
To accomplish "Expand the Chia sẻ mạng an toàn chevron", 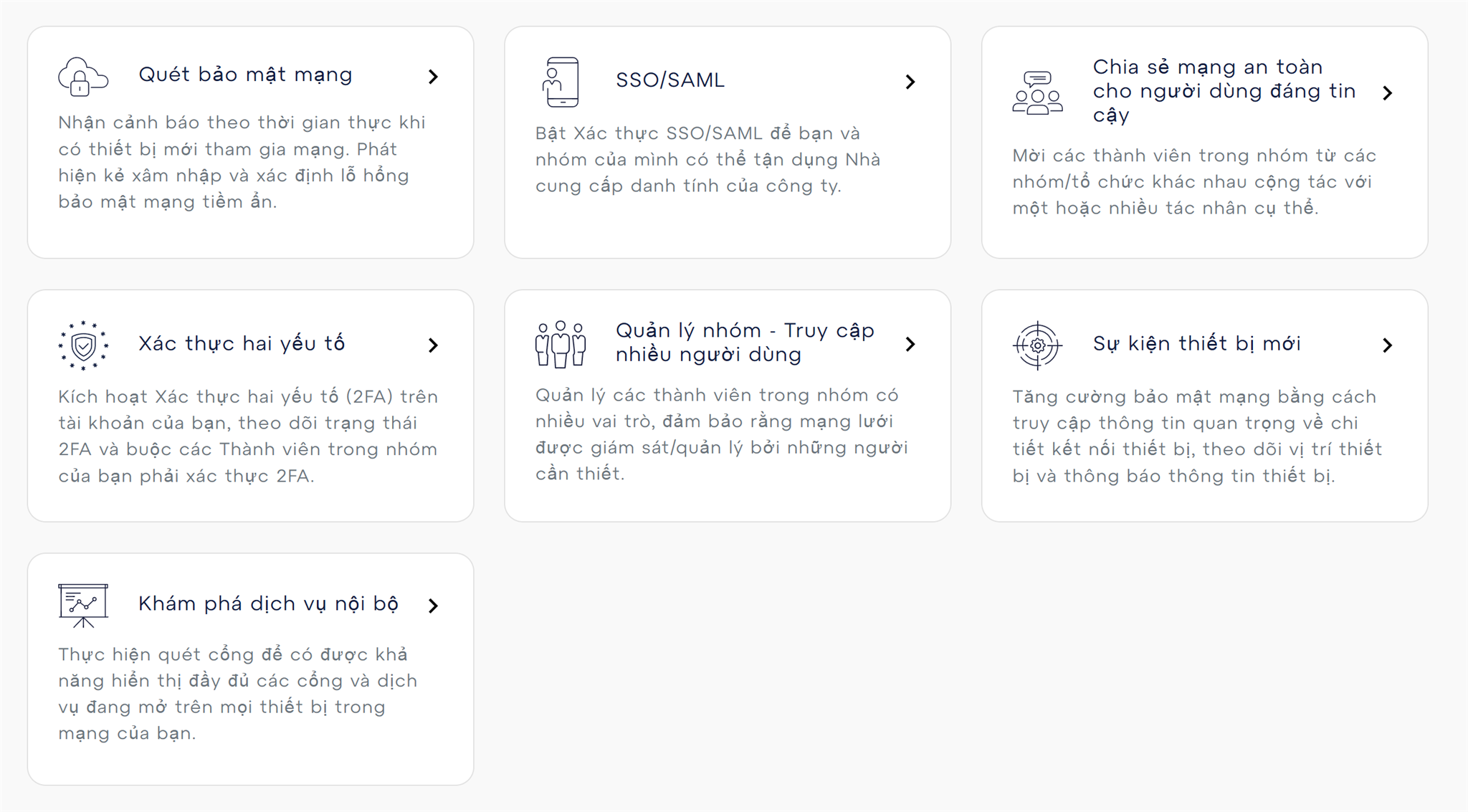I will pyautogui.click(x=1388, y=92).
